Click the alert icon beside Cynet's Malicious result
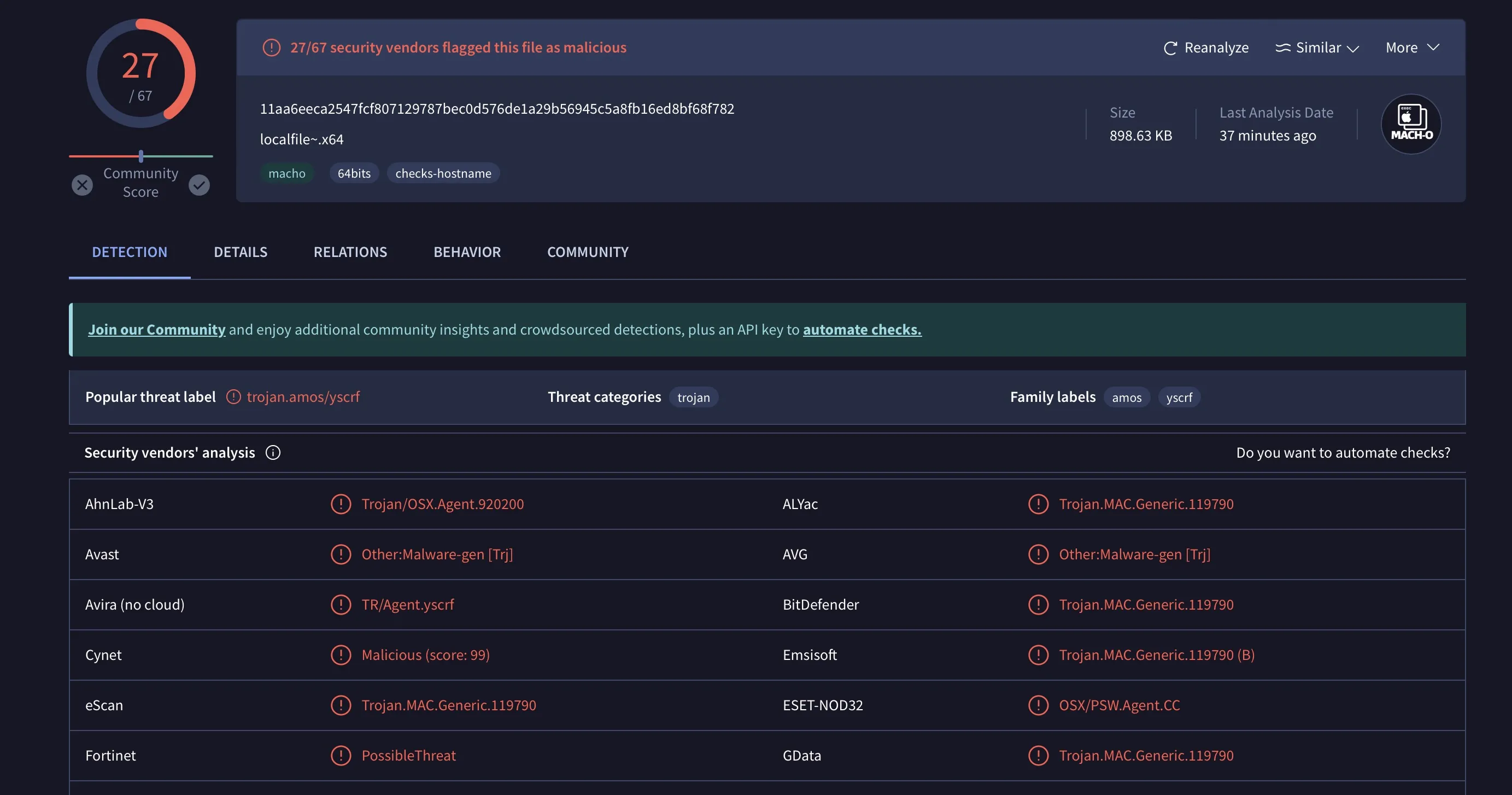This screenshot has width=1512, height=795. (x=341, y=654)
